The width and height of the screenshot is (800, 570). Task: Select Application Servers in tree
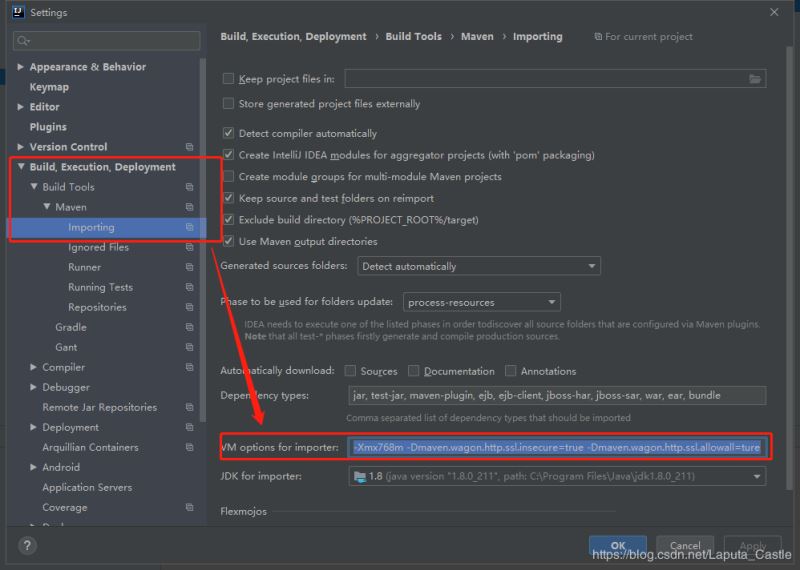pos(87,487)
